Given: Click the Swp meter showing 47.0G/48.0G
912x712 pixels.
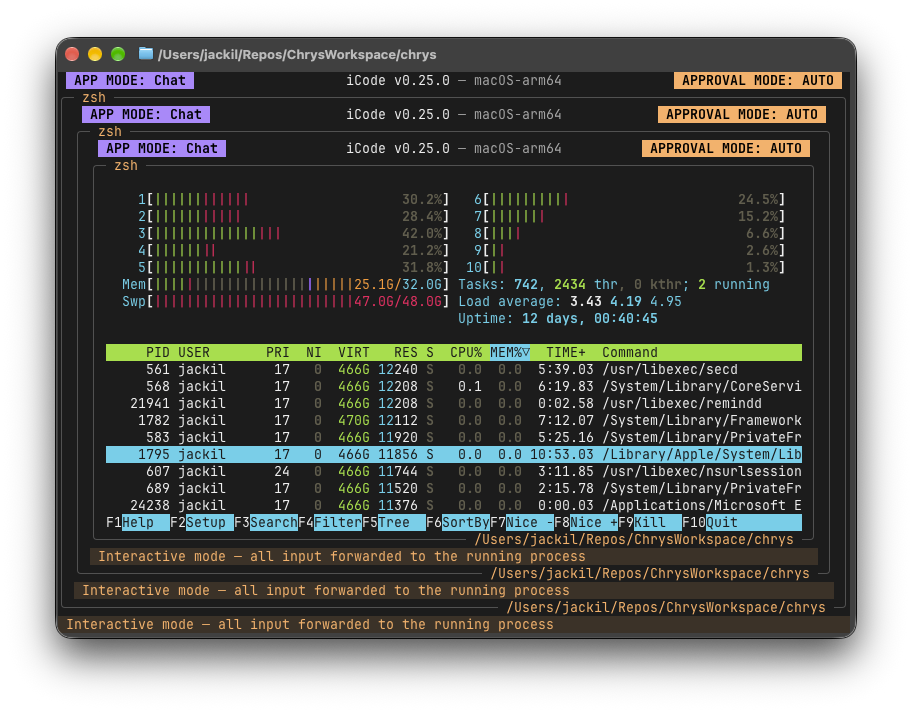Looking at the screenshot, I should click(x=285, y=301).
